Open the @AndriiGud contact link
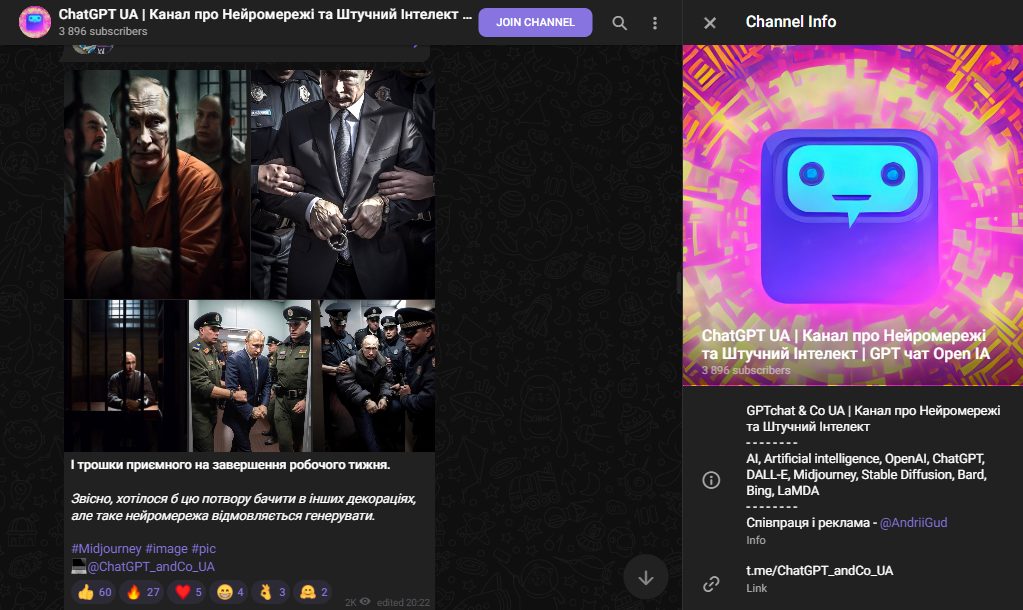1023x610 pixels. pyautogui.click(x=913, y=522)
